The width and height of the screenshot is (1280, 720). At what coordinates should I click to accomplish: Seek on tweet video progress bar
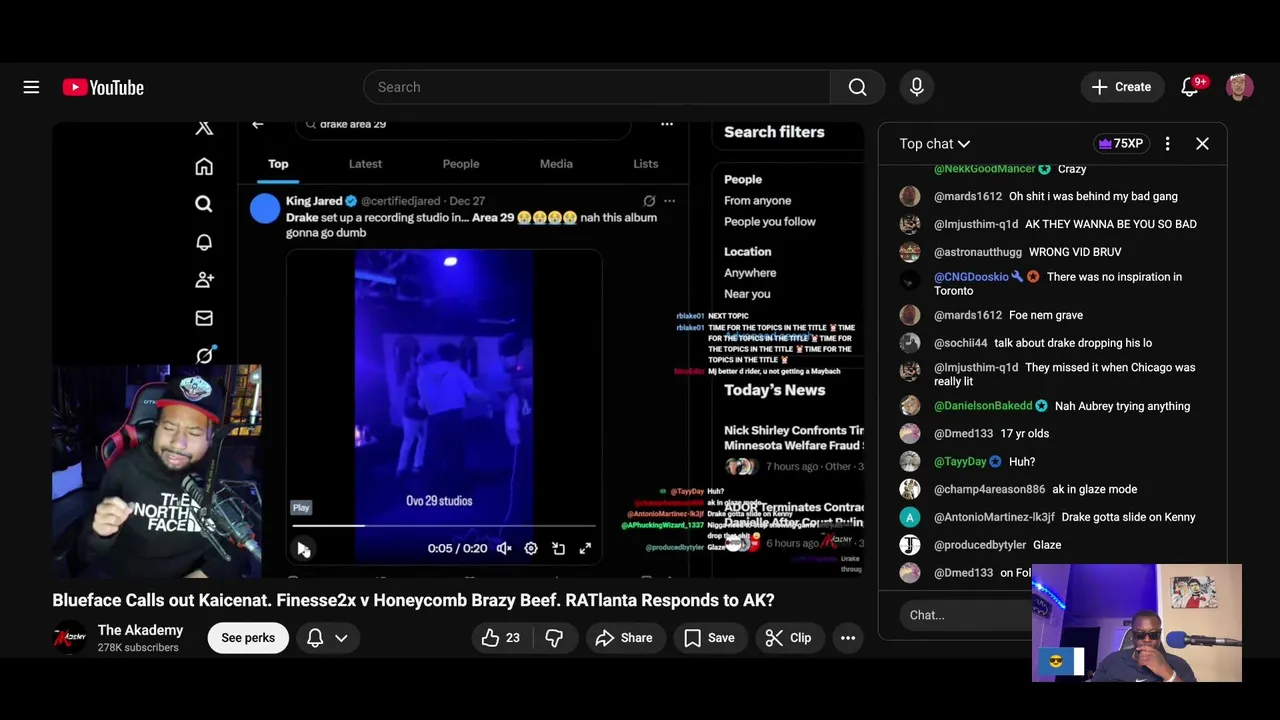pyautogui.click(x=444, y=525)
